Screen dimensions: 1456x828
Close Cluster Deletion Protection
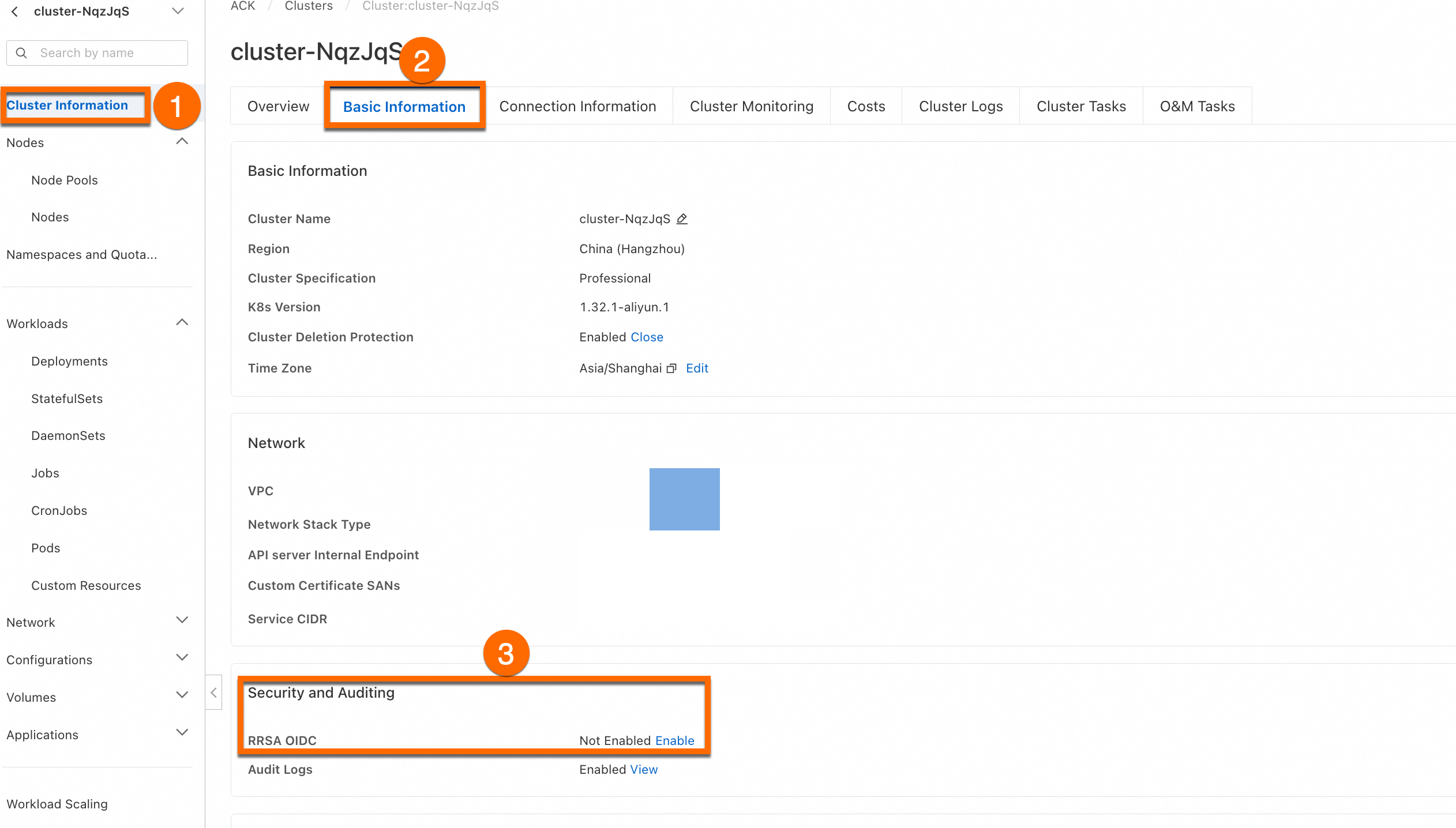click(647, 337)
